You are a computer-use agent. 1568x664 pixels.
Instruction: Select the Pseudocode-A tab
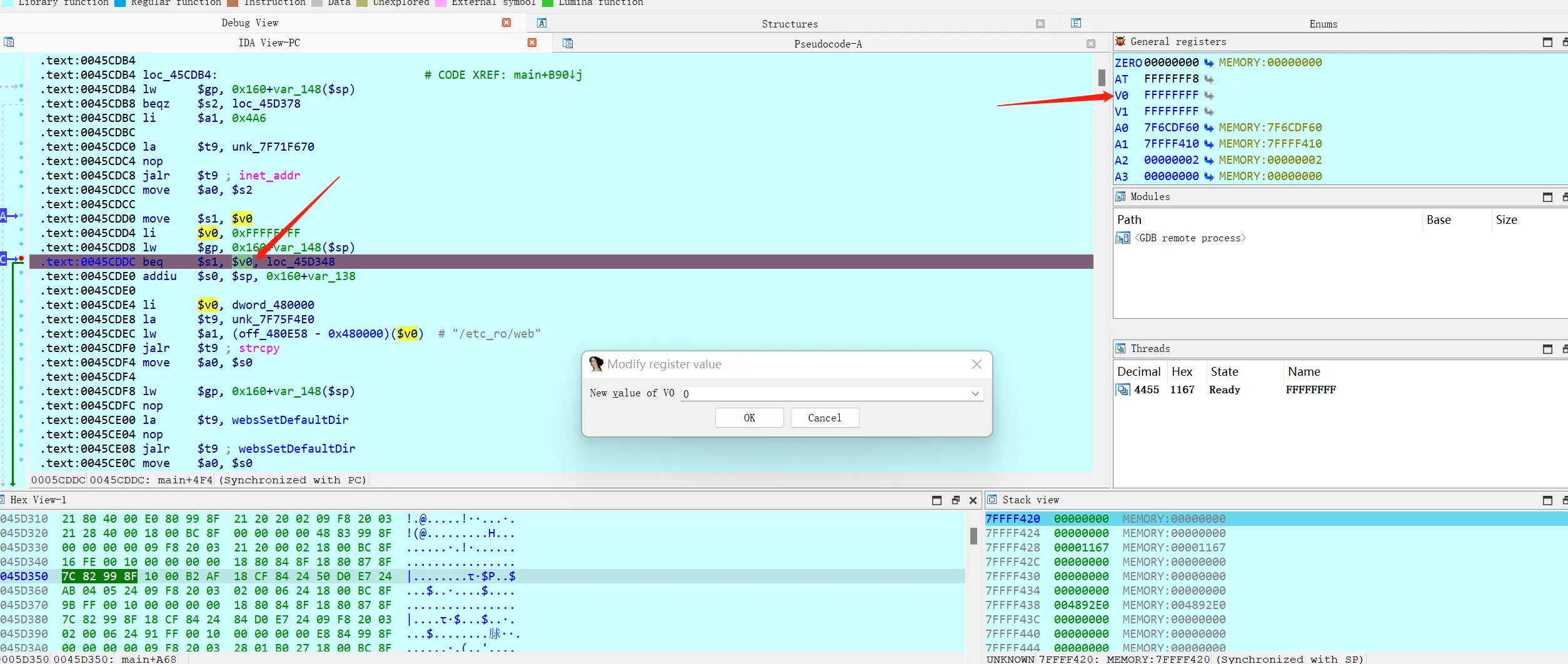828,44
